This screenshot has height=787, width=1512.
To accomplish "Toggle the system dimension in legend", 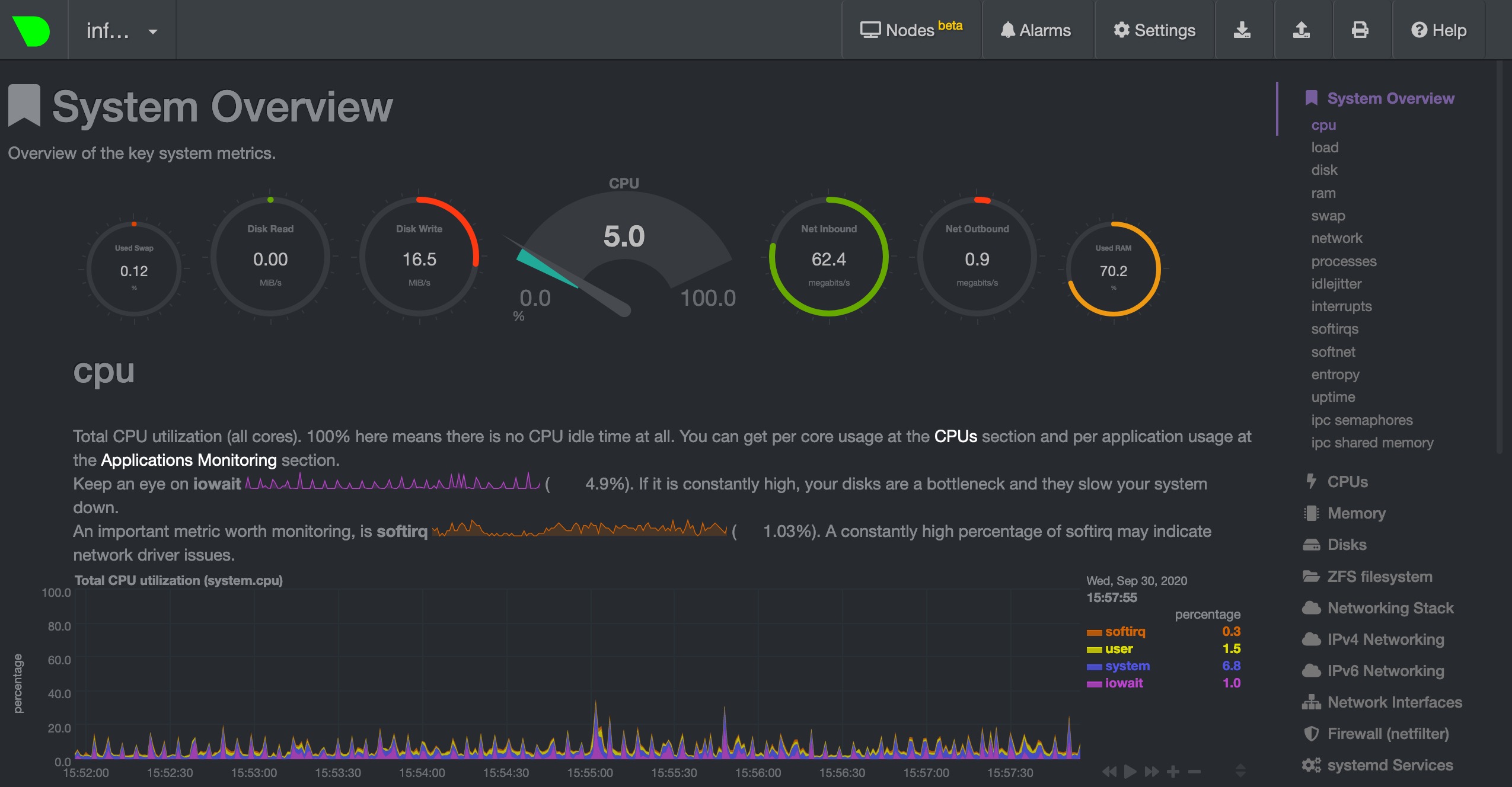I will click(x=1127, y=666).
